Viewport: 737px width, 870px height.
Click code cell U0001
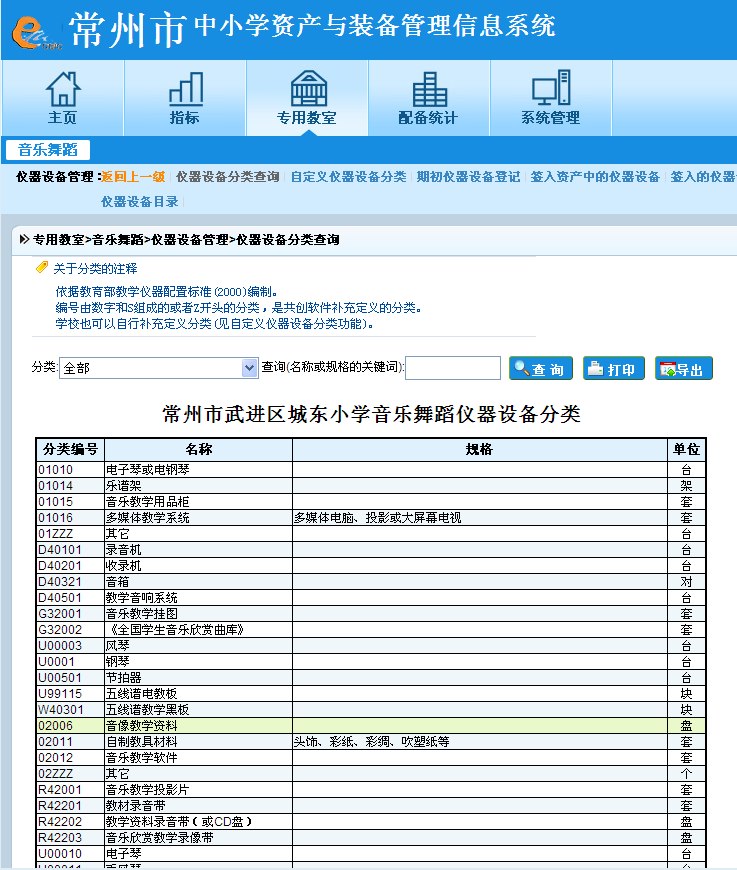(x=70, y=662)
